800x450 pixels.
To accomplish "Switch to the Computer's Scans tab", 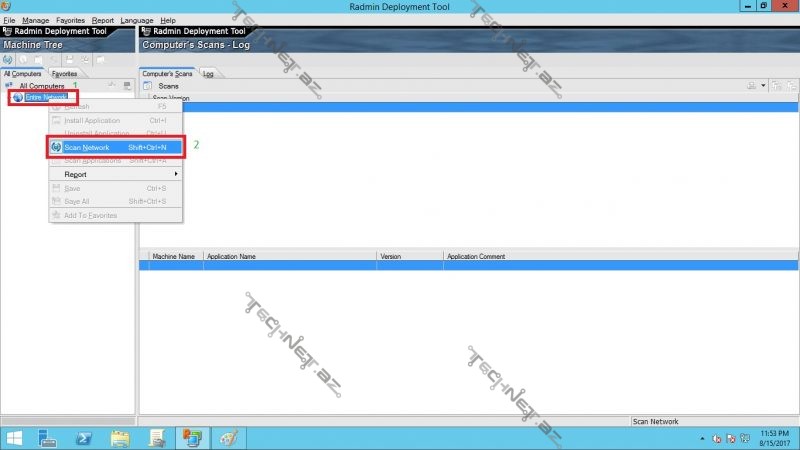I will [x=167, y=73].
